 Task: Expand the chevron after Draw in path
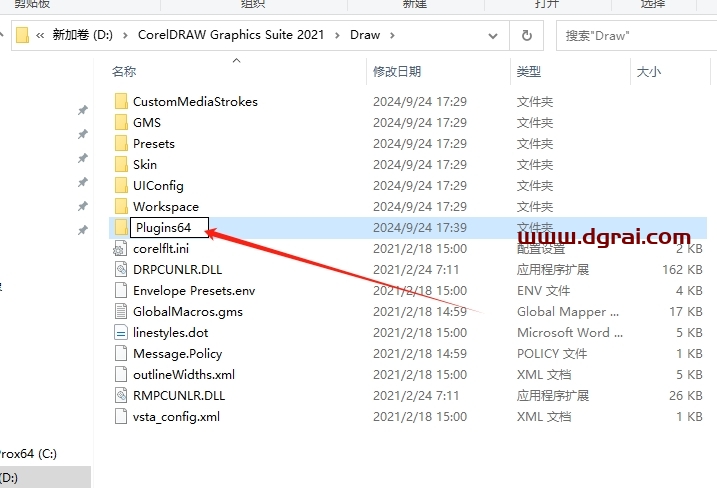(393, 35)
